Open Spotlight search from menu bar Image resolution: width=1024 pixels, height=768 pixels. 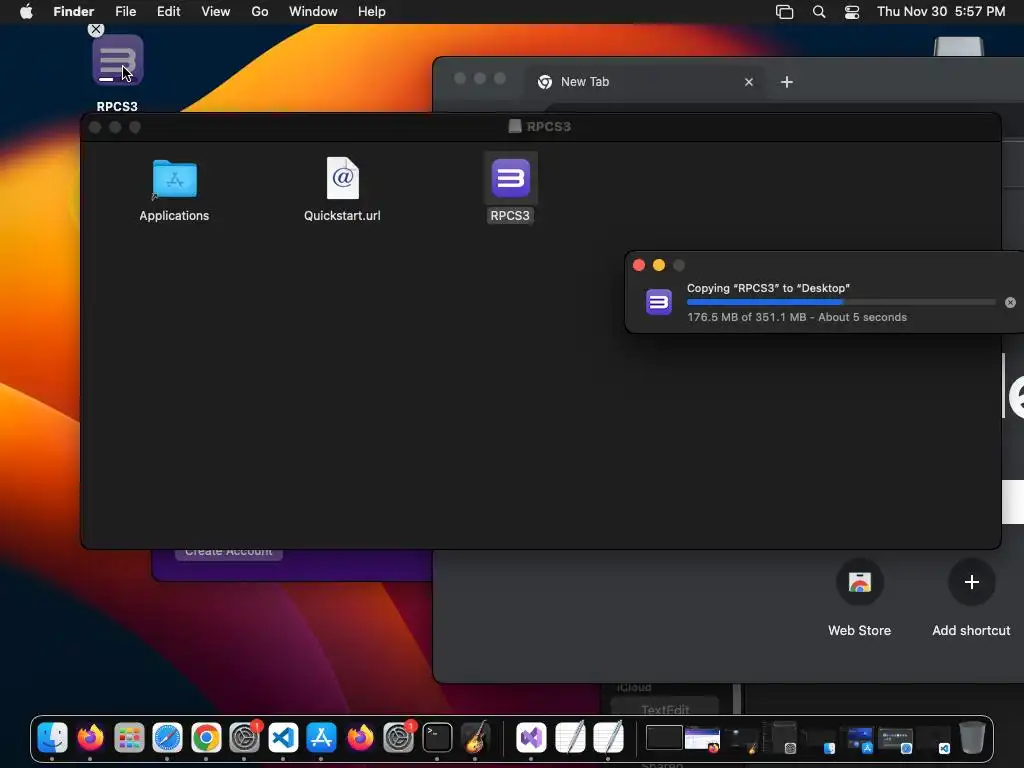819,12
